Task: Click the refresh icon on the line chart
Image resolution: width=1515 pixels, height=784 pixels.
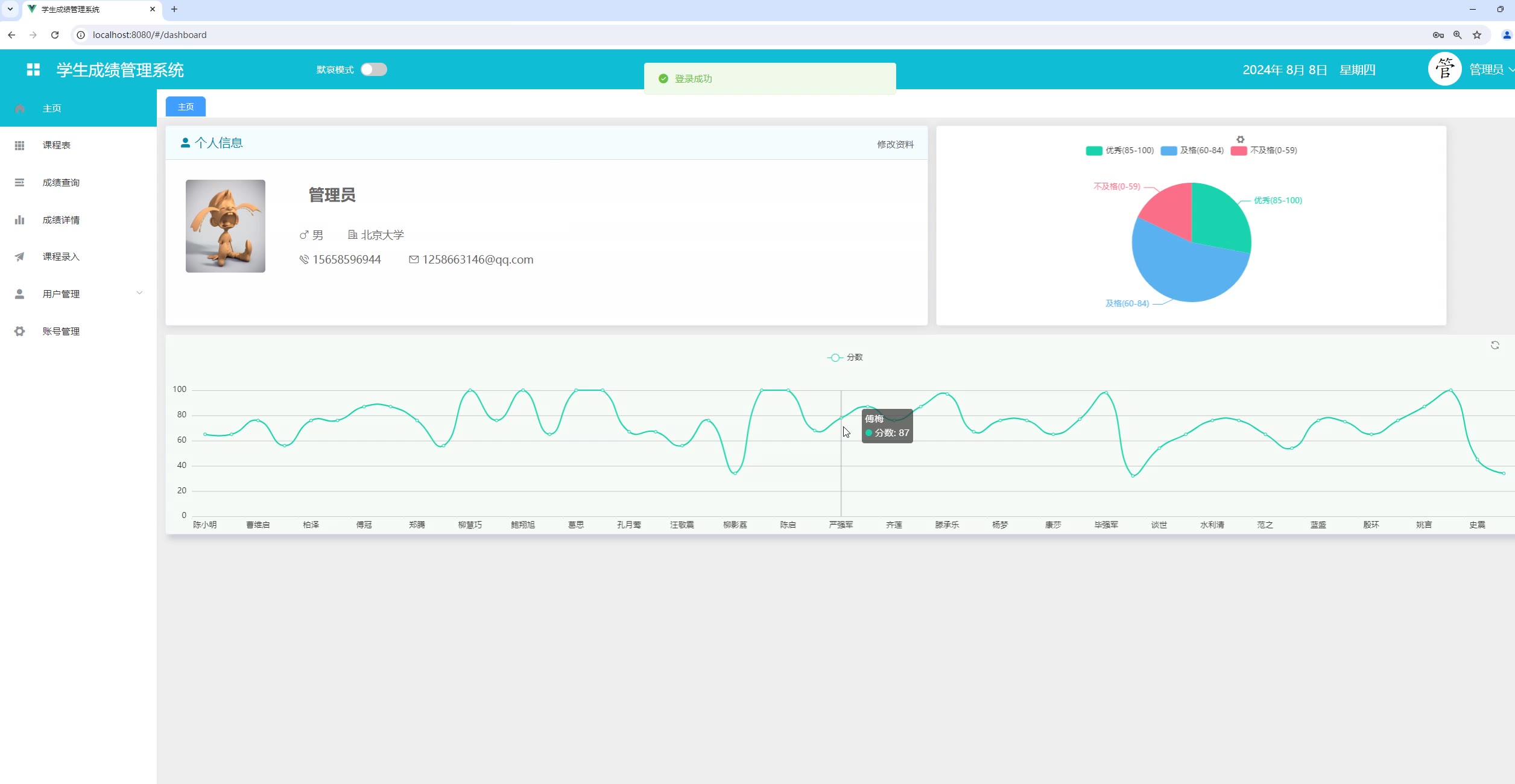Action: 1494,346
